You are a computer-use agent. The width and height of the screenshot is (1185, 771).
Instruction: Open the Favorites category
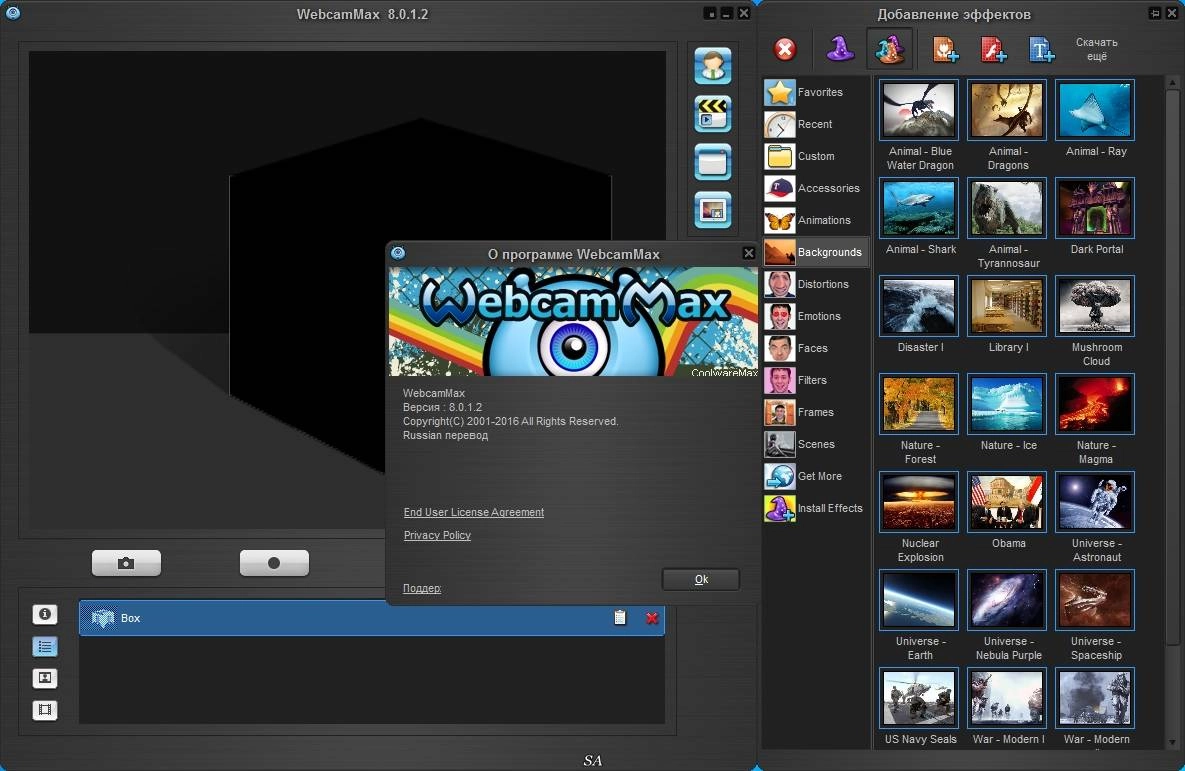pos(816,92)
